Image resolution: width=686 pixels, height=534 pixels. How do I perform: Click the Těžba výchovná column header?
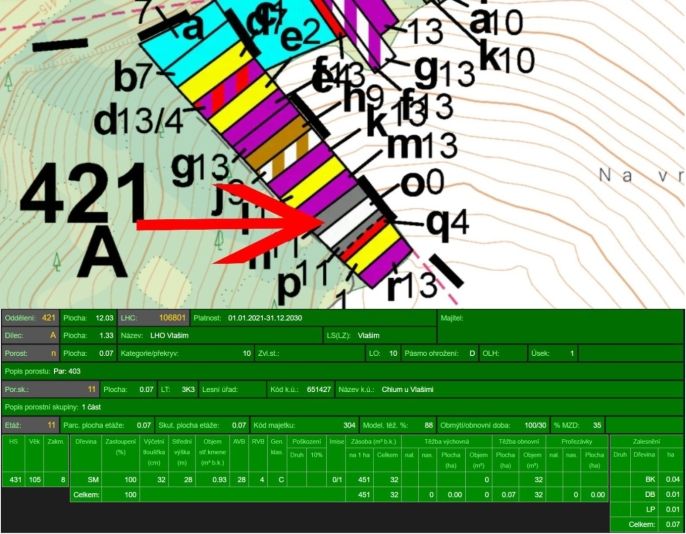[x=446, y=442]
